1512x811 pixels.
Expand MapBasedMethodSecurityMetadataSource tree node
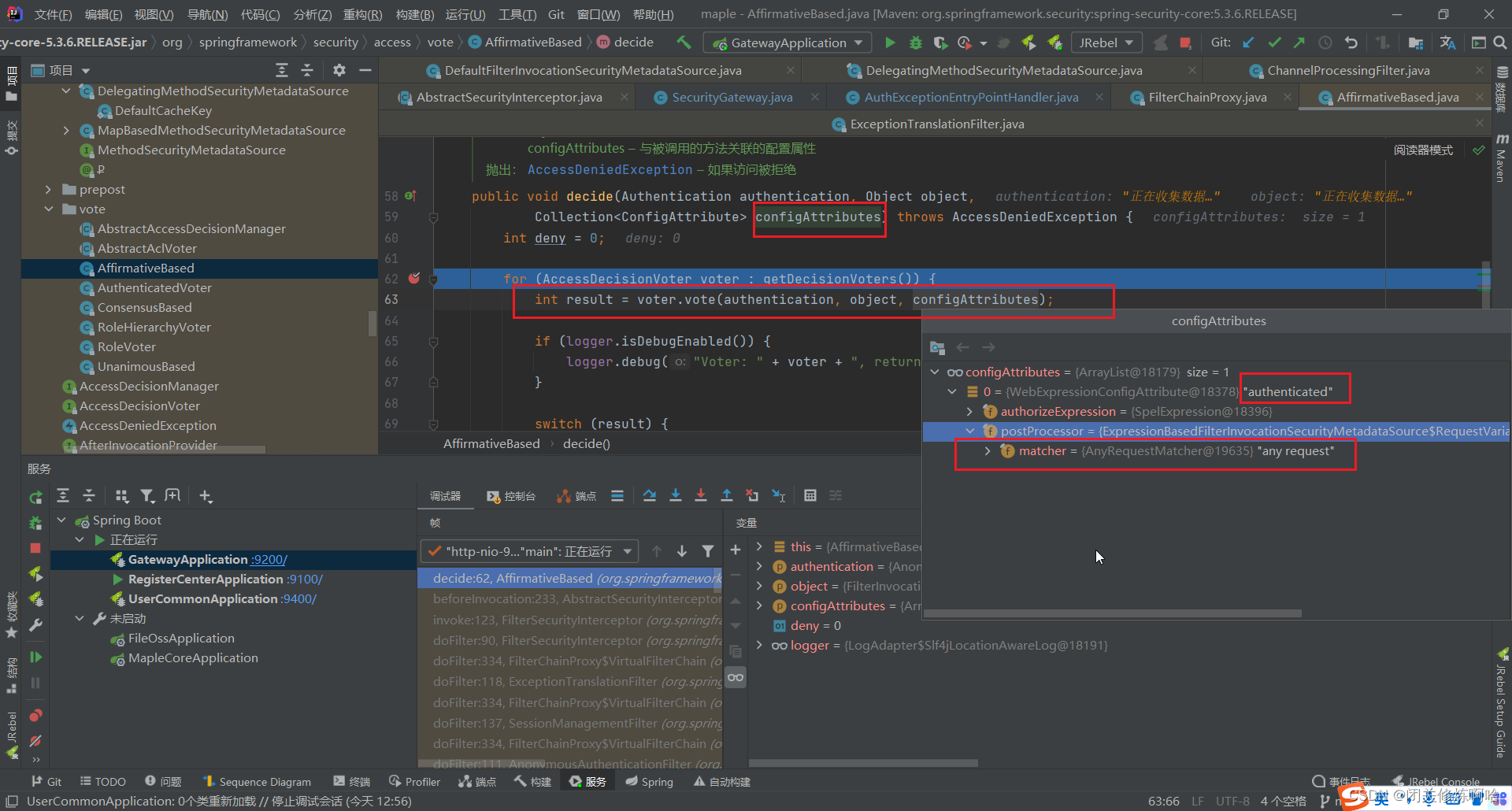pos(66,130)
